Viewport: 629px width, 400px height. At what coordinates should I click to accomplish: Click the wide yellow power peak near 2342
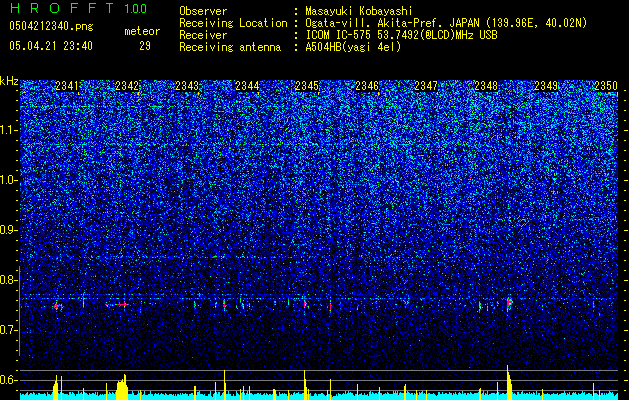[x=122, y=387]
